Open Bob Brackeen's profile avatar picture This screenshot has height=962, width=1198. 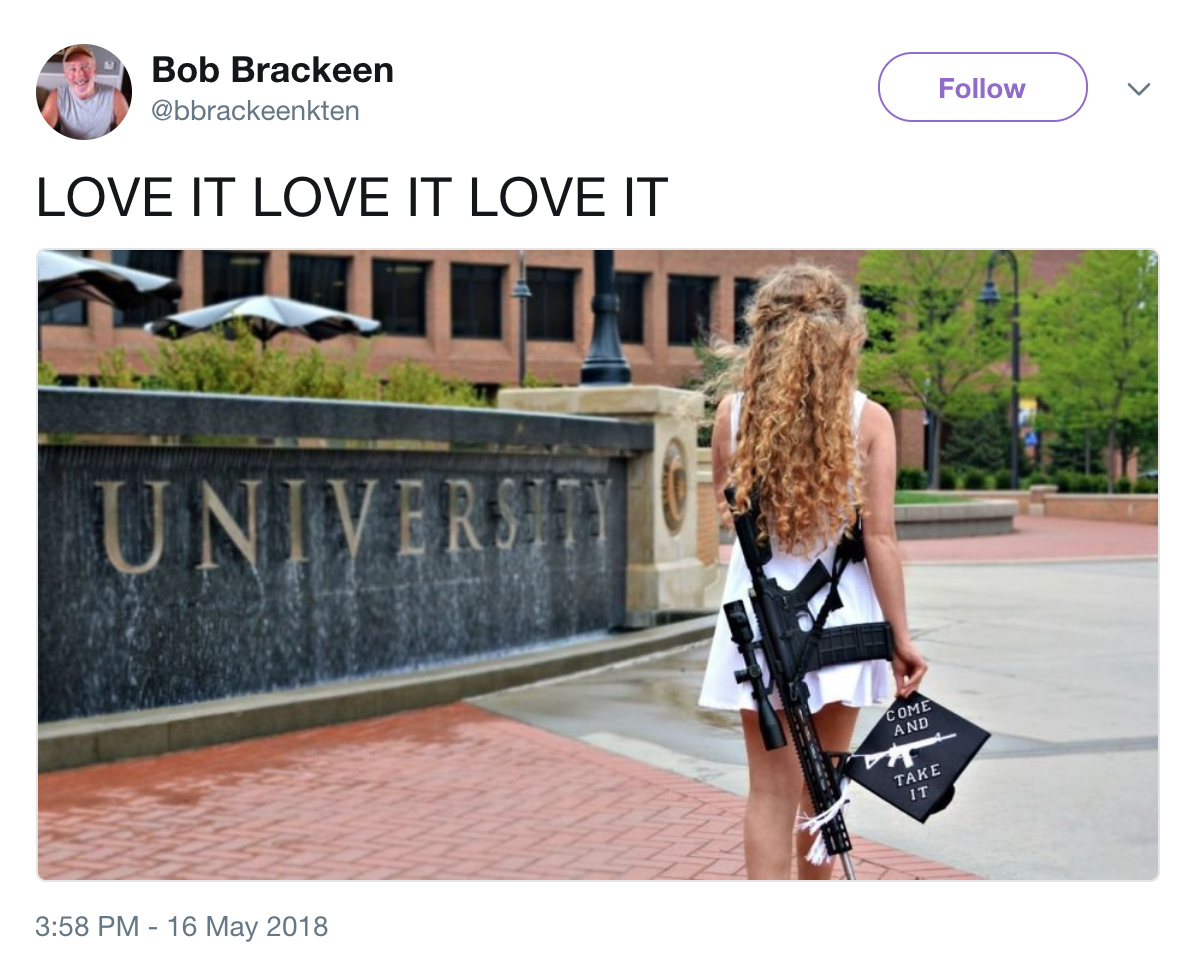coord(84,92)
